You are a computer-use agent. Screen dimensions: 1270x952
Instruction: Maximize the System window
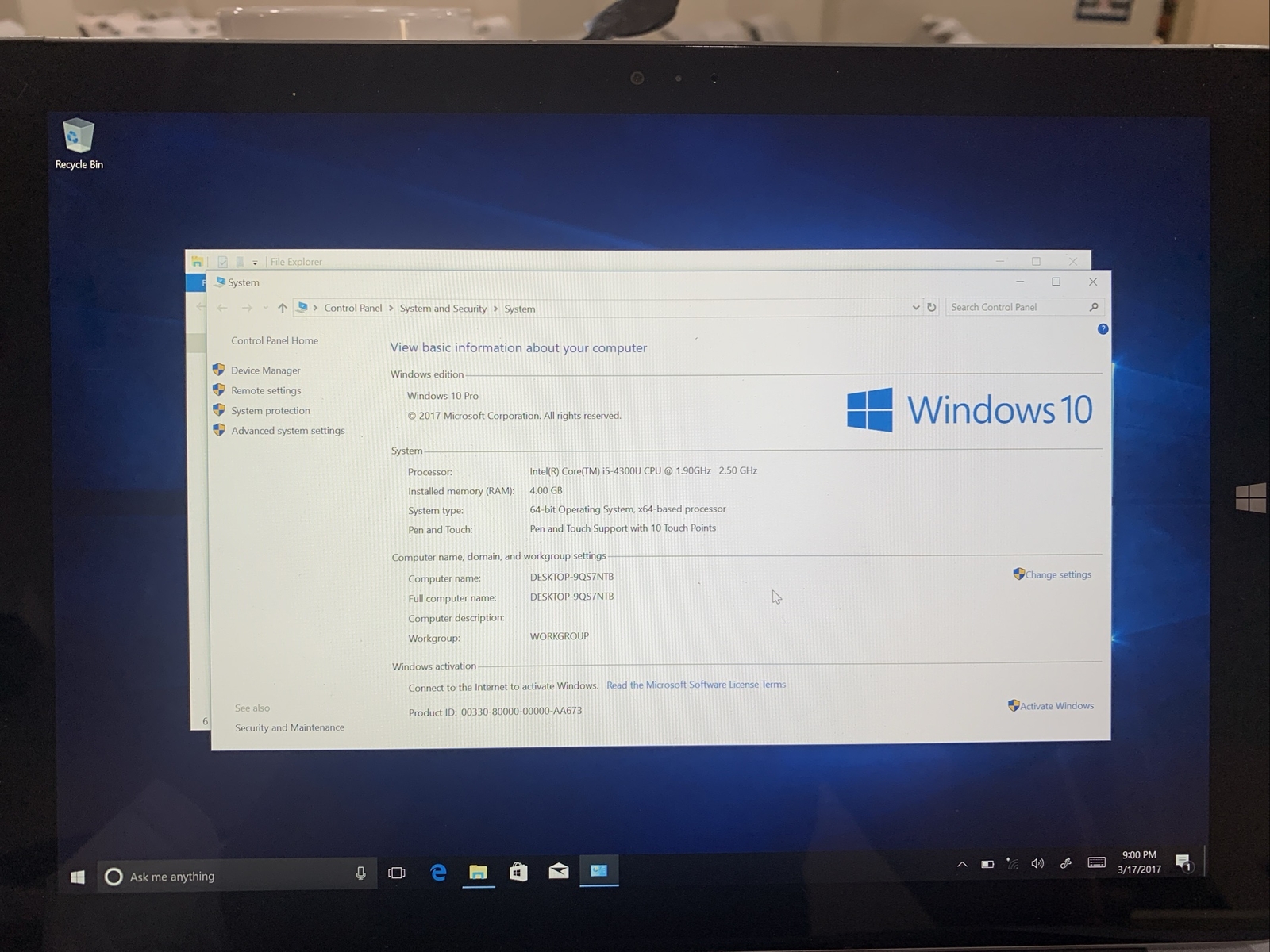tap(1056, 282)
